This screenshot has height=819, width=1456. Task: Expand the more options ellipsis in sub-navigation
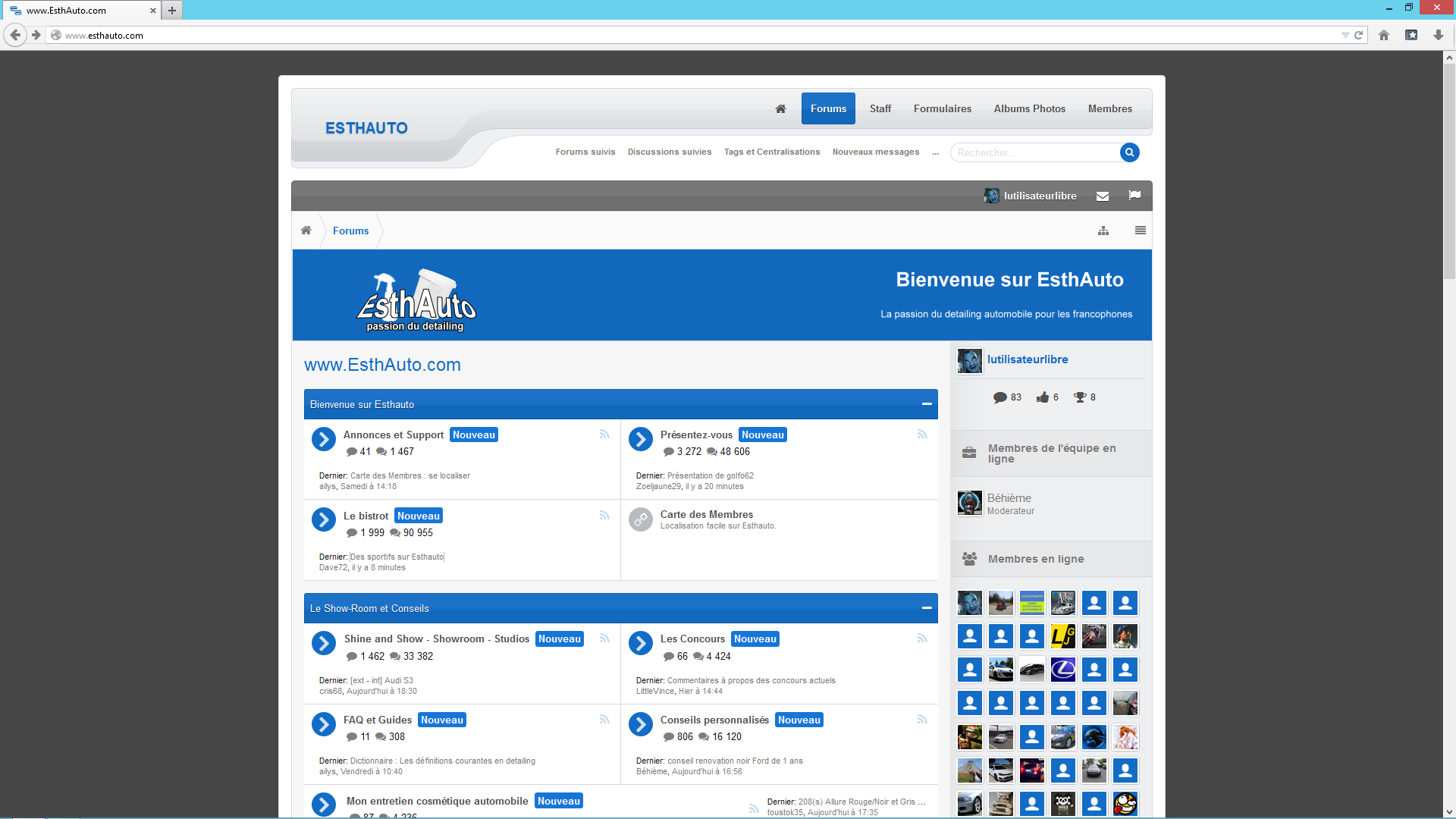(x=935, y=152)
